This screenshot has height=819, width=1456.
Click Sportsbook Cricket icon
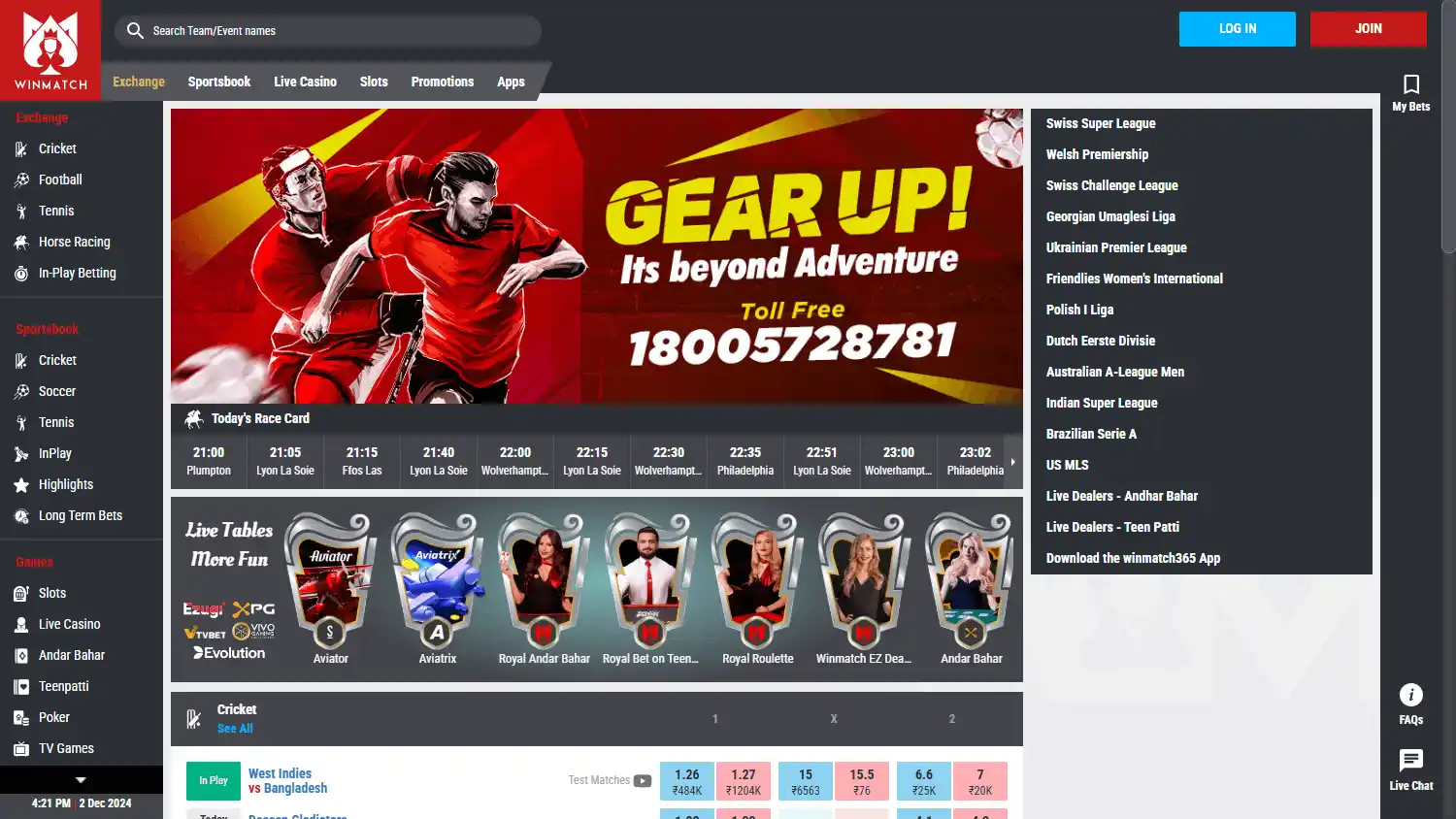[x=21, y=361]
